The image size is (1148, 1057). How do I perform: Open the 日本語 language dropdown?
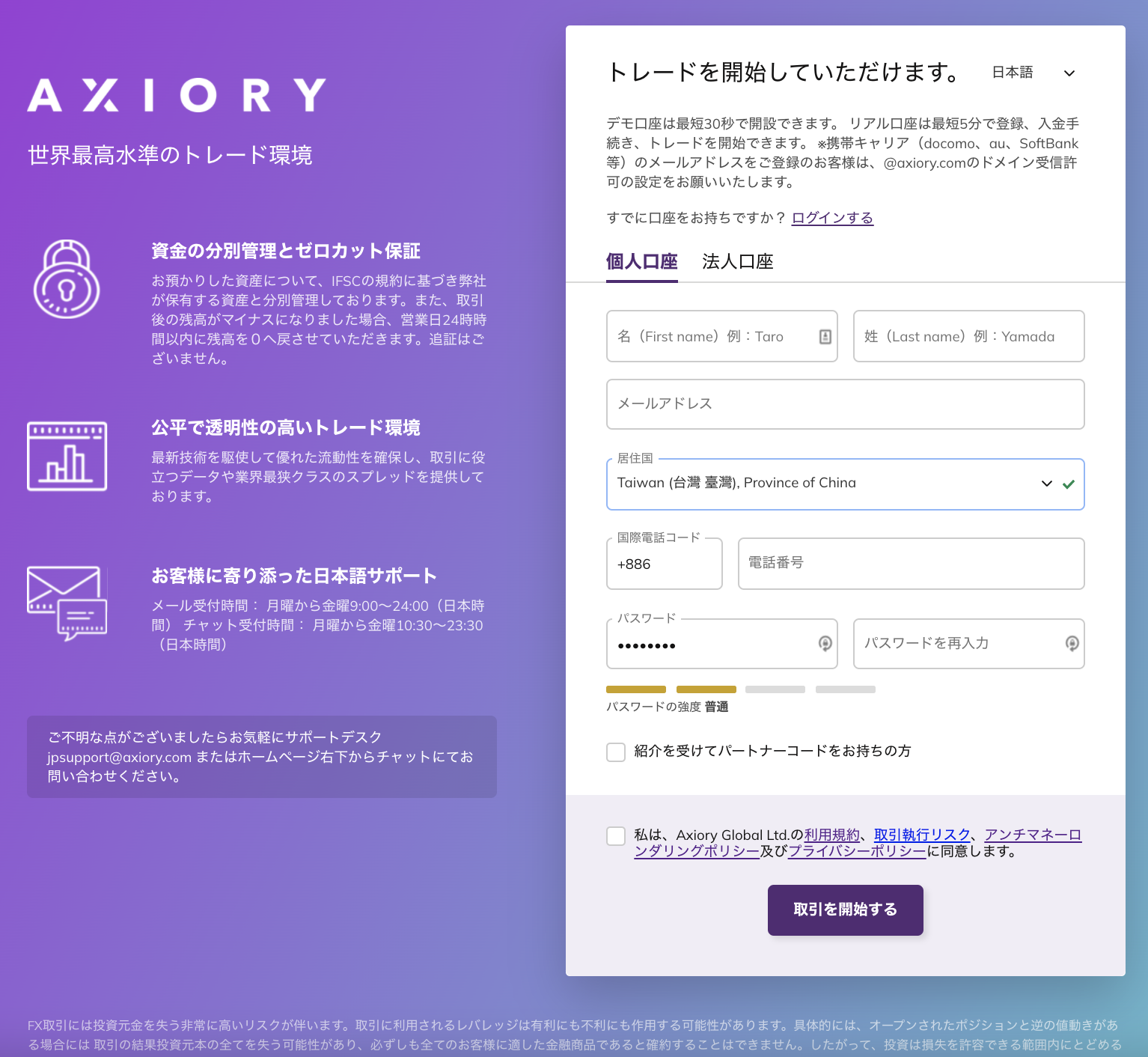[x=1033, y=73]
